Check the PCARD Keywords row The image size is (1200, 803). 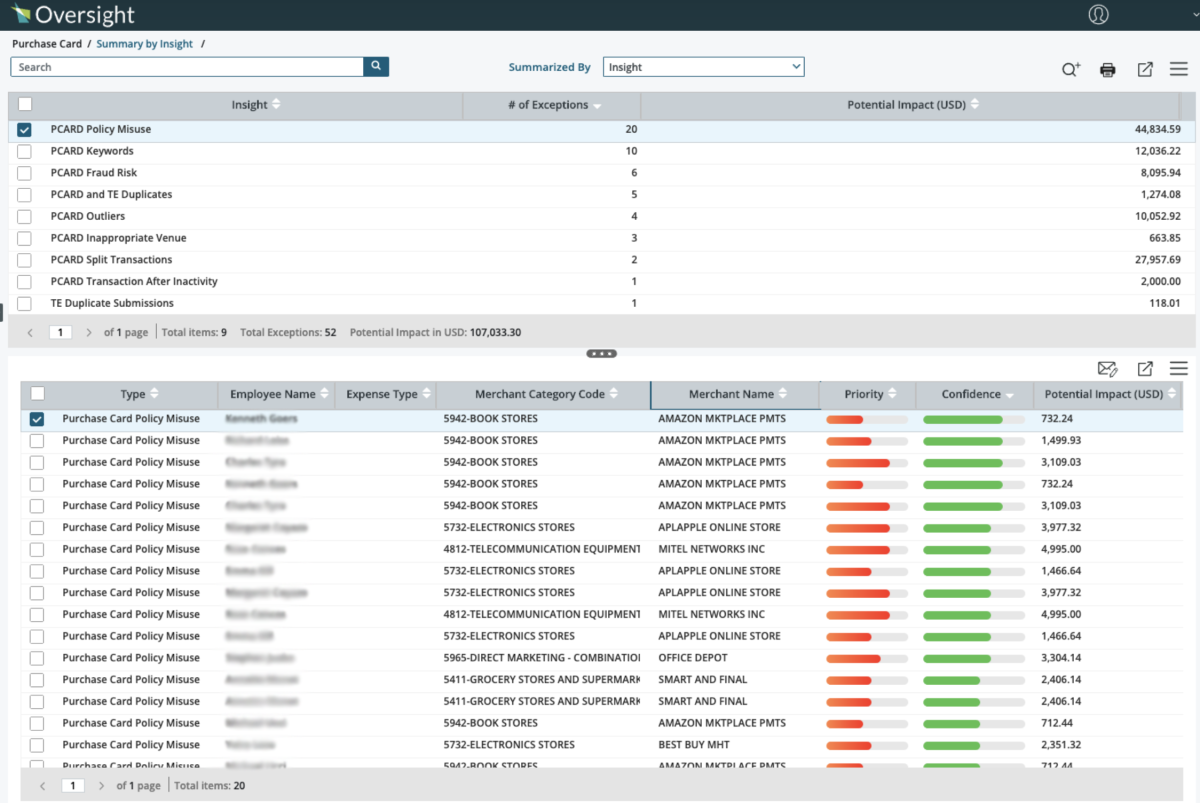click(25, 152)
